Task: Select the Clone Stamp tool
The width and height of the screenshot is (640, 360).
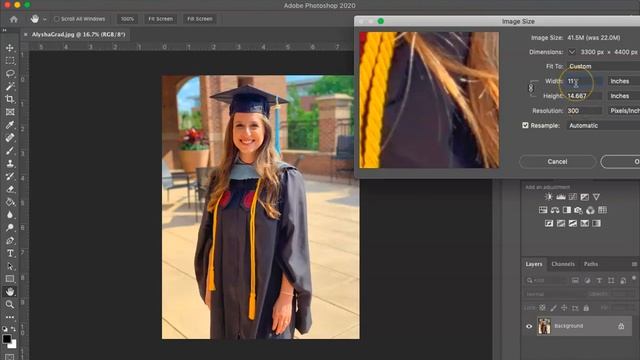Action: click(10, 163)
